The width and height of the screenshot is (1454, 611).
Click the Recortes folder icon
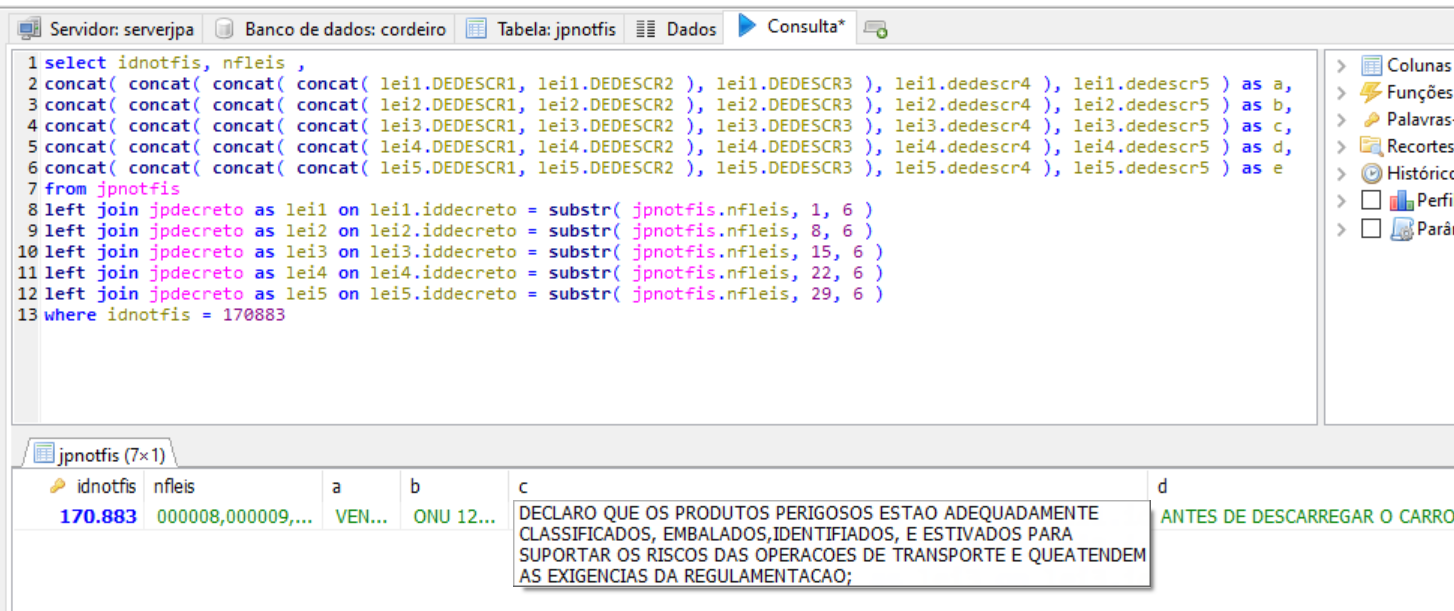click(1371, 147)
